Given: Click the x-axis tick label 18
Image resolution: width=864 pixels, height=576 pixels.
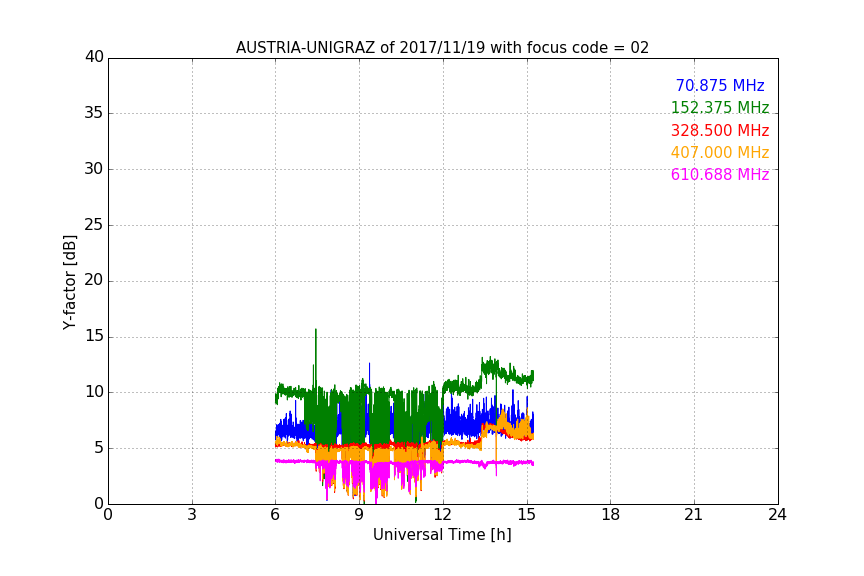Looking at the screenshot, I should (x=610, y=515).
